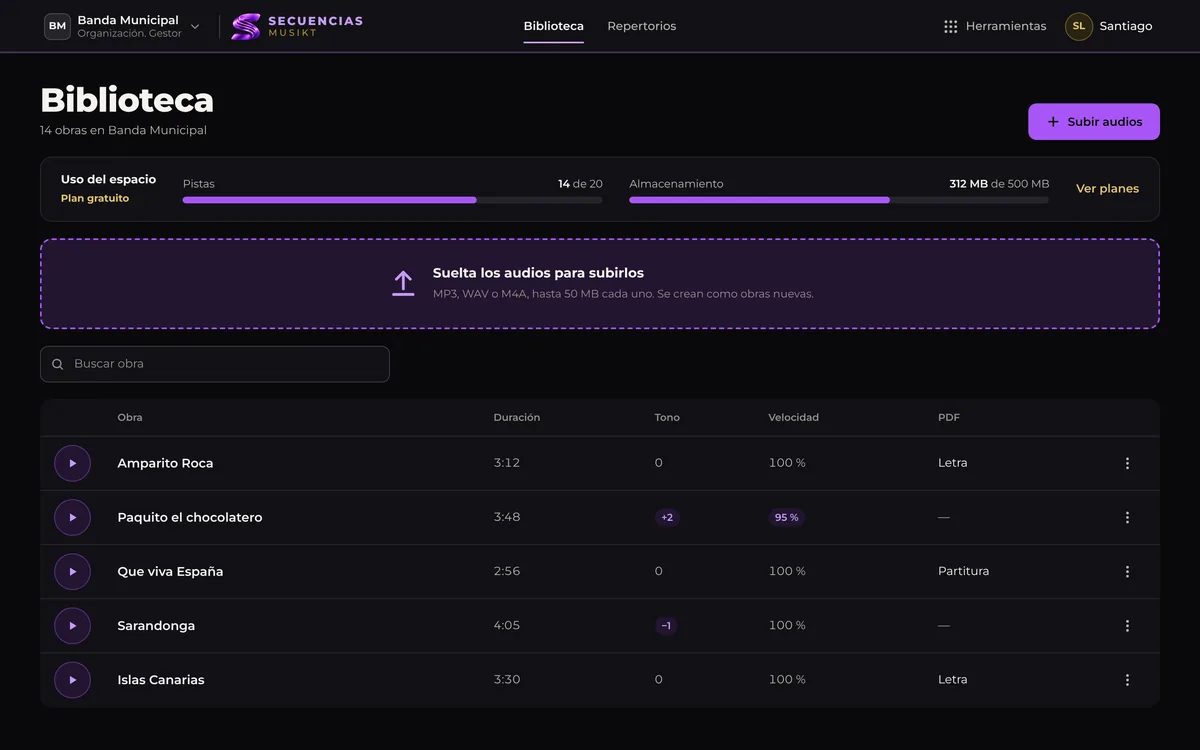This screenshot has height=750, width=1200.
Task: Expand the Banda Municipal organization switcher
Action: 123,26
